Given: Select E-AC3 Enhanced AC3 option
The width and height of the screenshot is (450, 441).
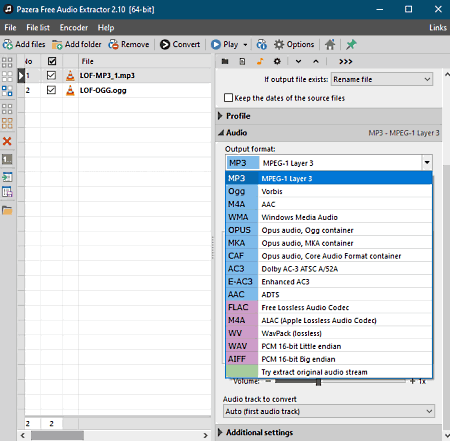Looking at the screenshot, I should point(329,282).
